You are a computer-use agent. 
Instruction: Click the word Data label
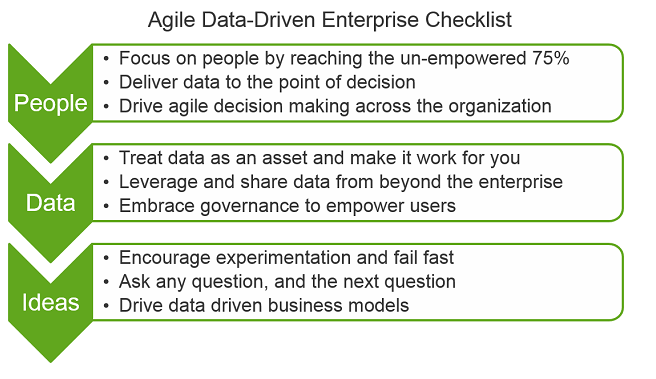tap(51, 203)
